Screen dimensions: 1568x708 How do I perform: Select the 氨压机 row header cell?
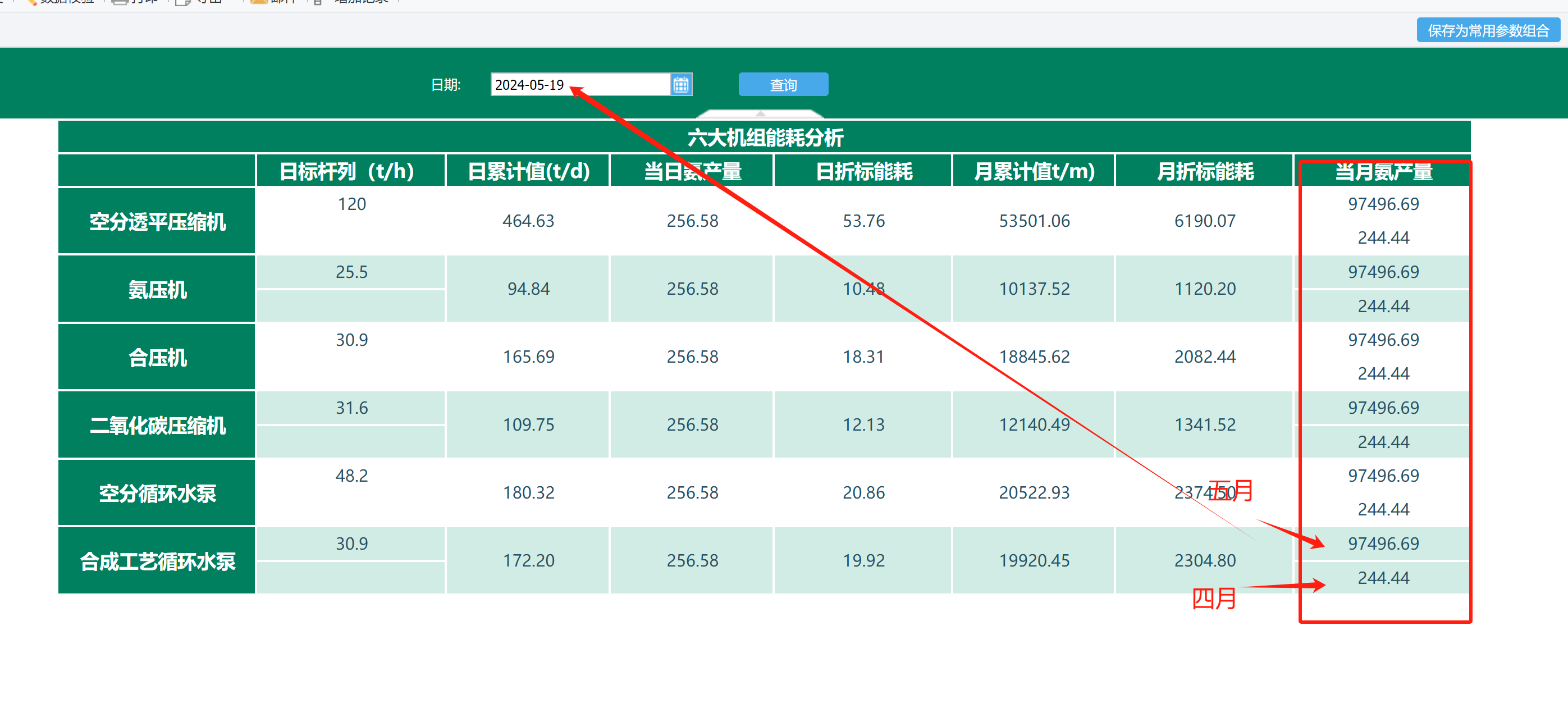tap(157, 289)
